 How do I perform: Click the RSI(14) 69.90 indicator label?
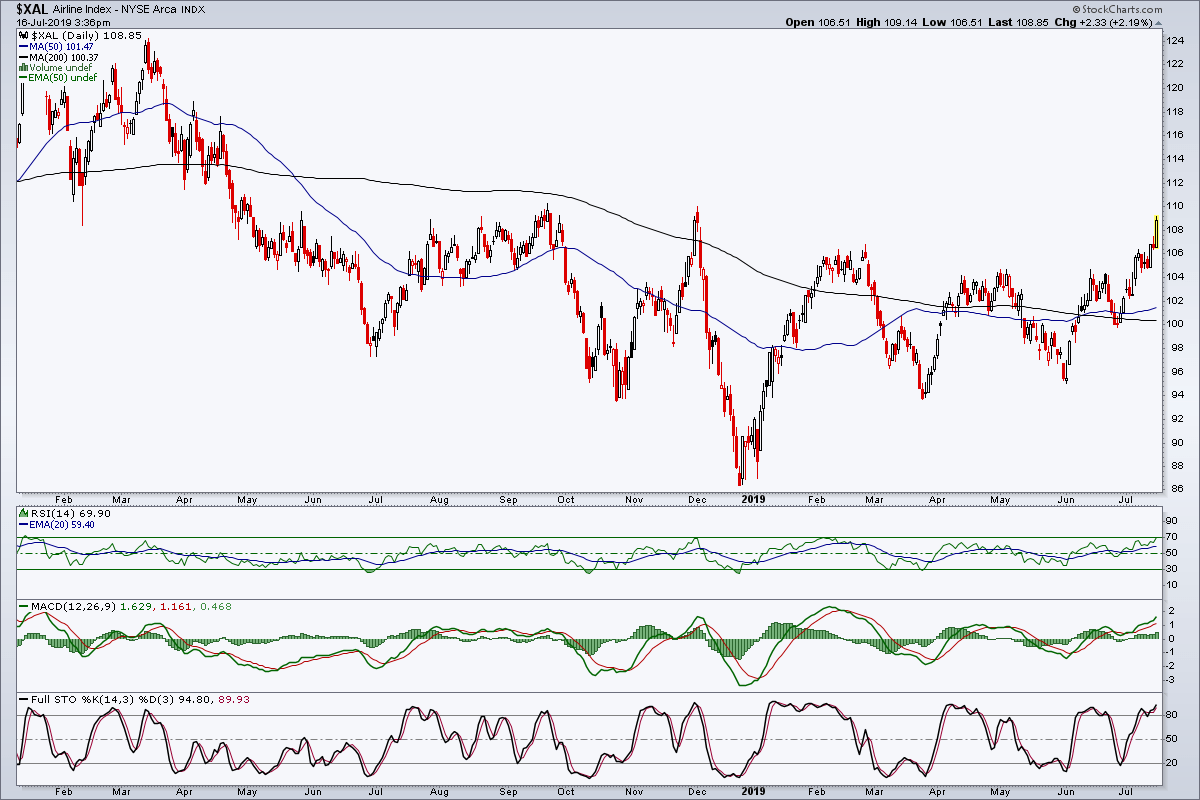65,513
